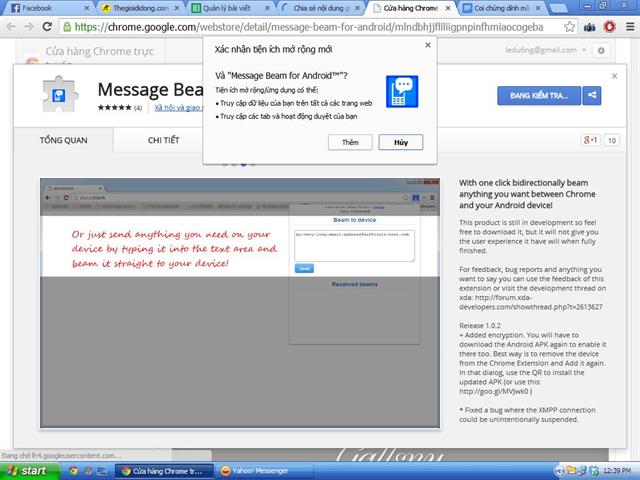Viewport: 640px width, 480px height.
Task: Click the browser back arrow
Action: [11, 27]
